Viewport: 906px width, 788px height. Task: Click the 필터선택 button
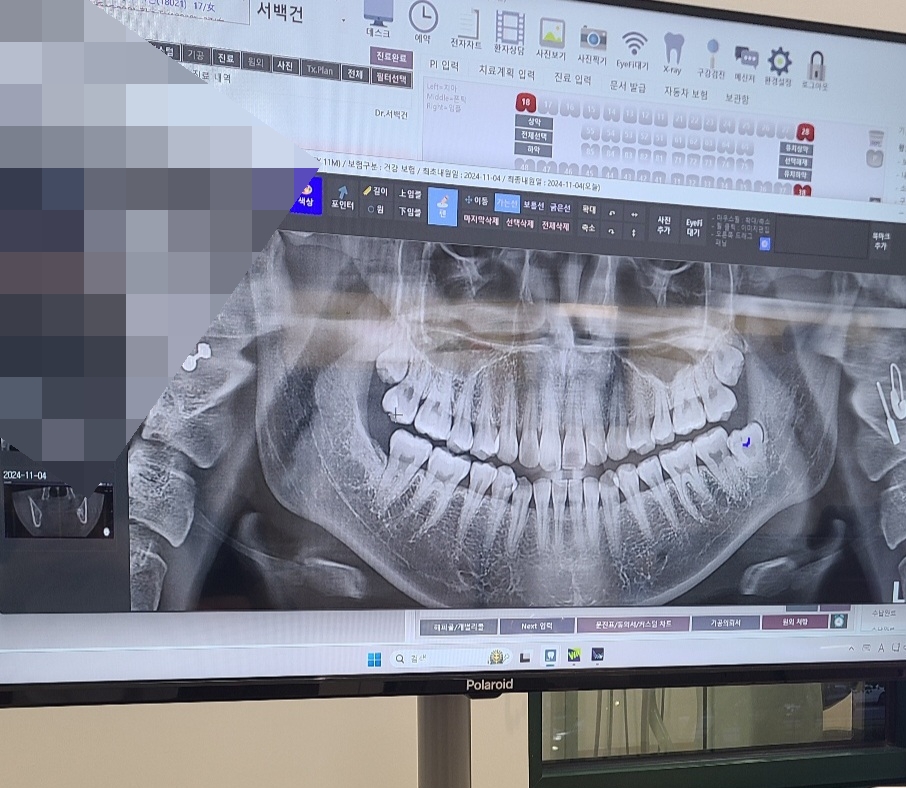click(x=391, y=78)
